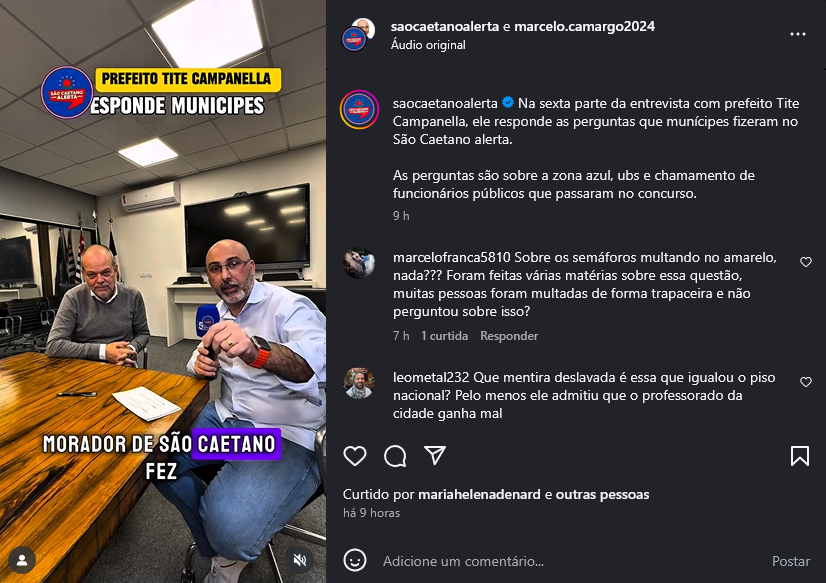Click the Responder reply link
The image size is (826, 583).
(x=509, y=336)
